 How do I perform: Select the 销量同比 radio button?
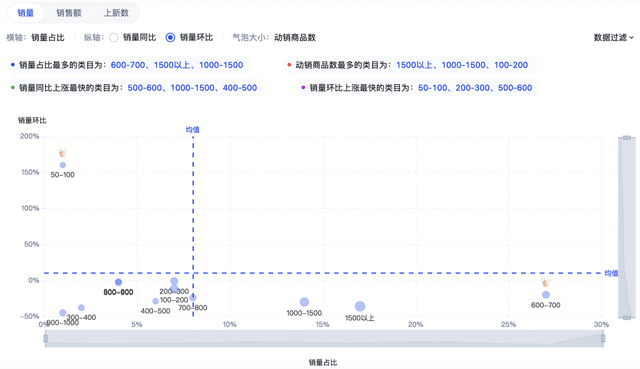pyautogui.click(x=114, y=38)
